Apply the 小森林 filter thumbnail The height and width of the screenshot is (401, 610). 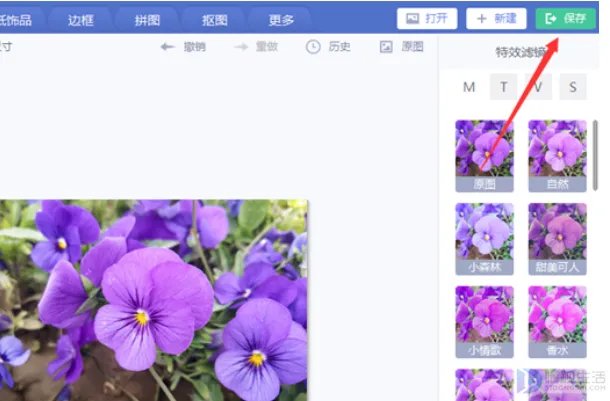[x=484, y=239]
